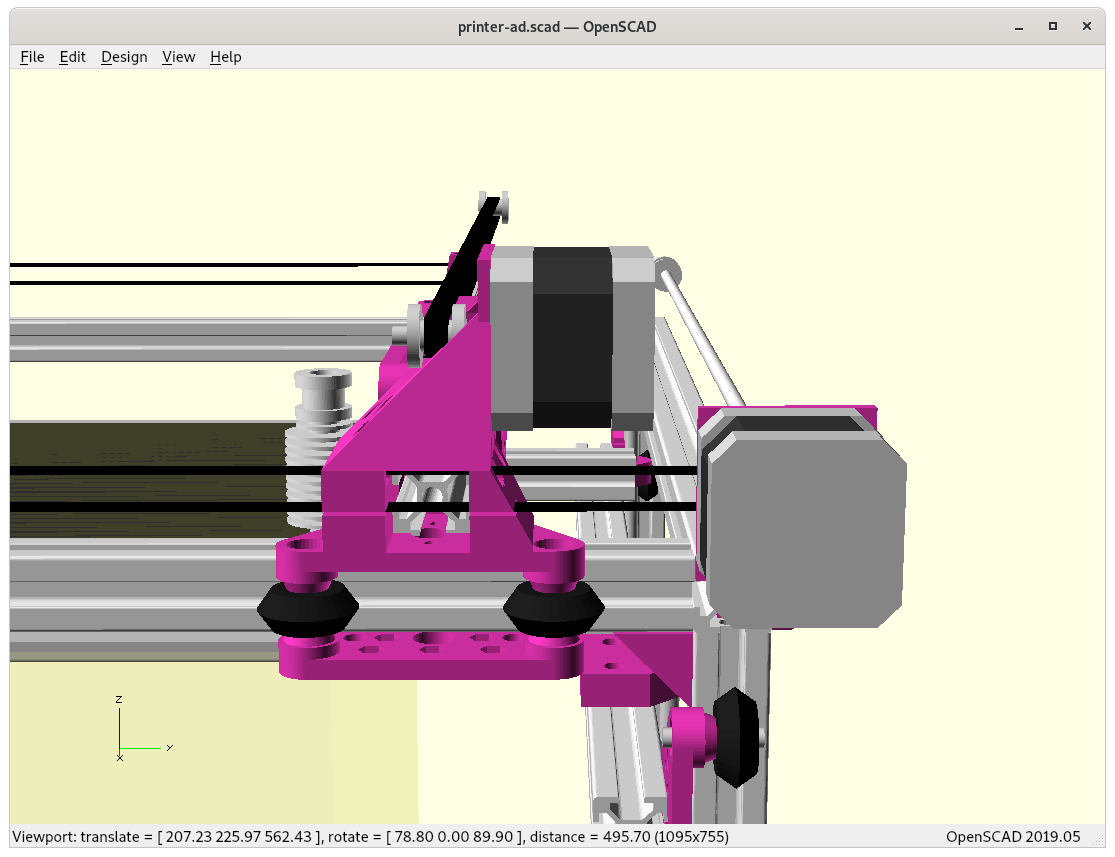Image resolution: width=1115 pixels, height=857 pixels.
Task: Click the black wheel on vertical extrusion
Action: click(736, 737)
